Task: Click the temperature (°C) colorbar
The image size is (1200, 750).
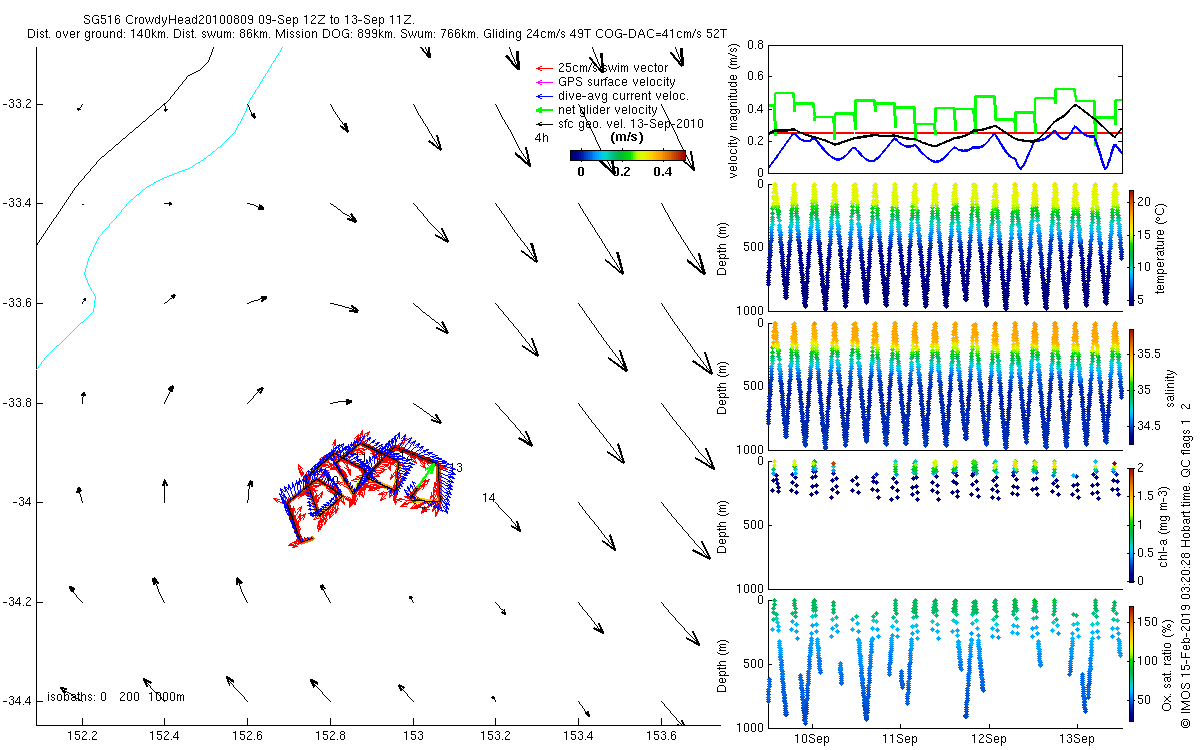Action: point(1131,246)
